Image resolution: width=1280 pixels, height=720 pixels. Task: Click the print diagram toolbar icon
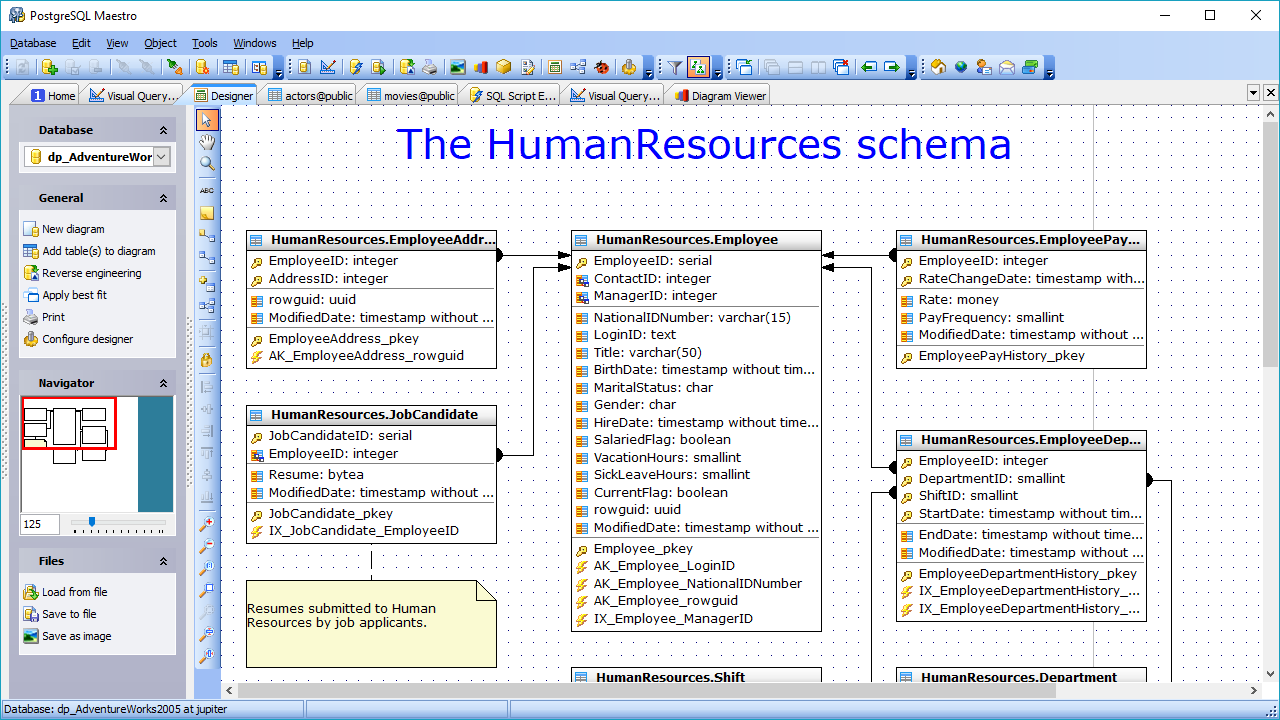[429, 67]
